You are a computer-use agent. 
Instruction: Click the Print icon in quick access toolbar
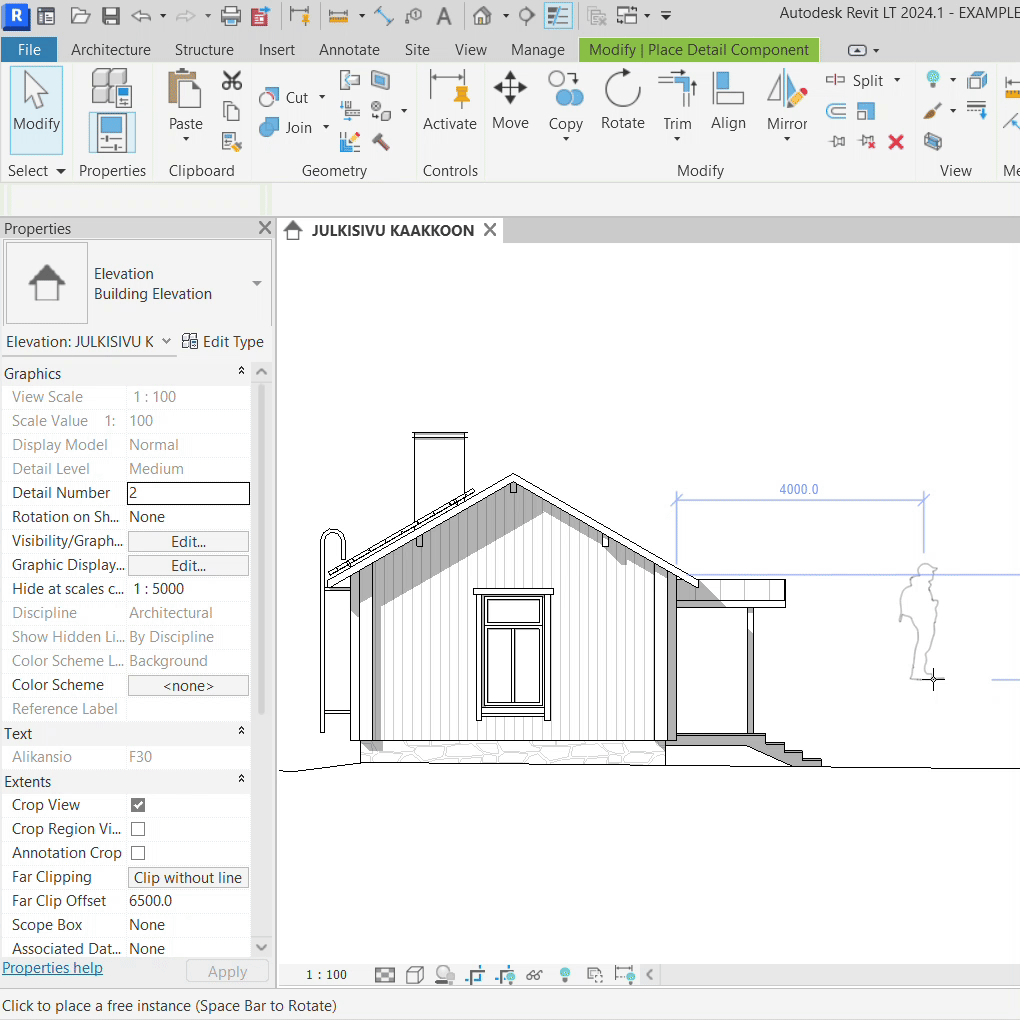[x=230, y=16]
